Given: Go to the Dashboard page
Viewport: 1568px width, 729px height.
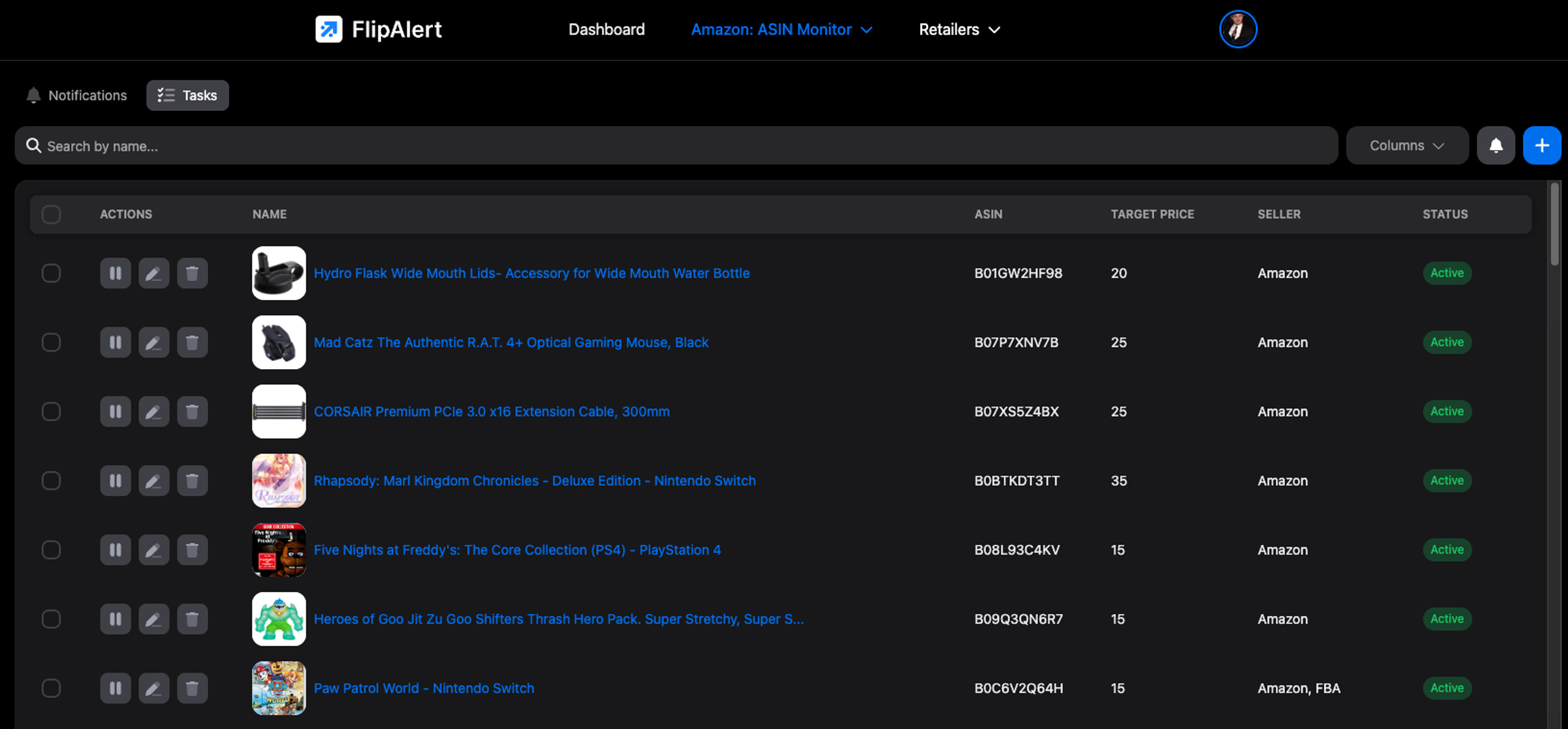Looking at the screenshot, I should point(606,29).
